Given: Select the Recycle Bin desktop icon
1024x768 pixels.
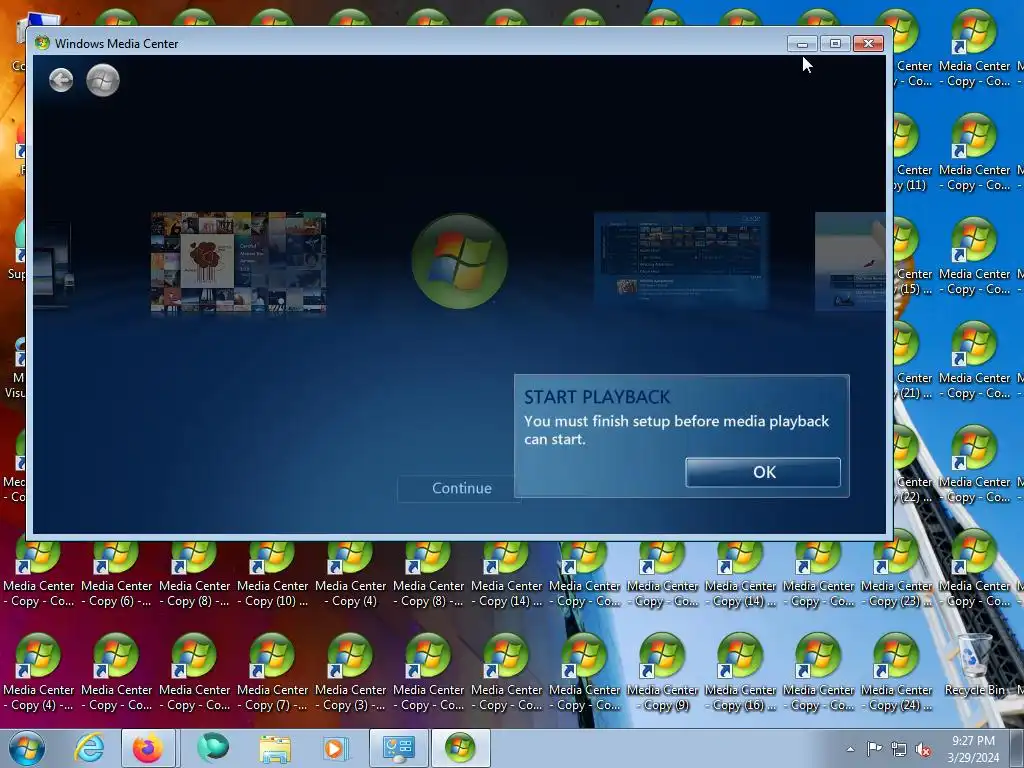Looking at the screenshot, I should (x=974, y=665).
